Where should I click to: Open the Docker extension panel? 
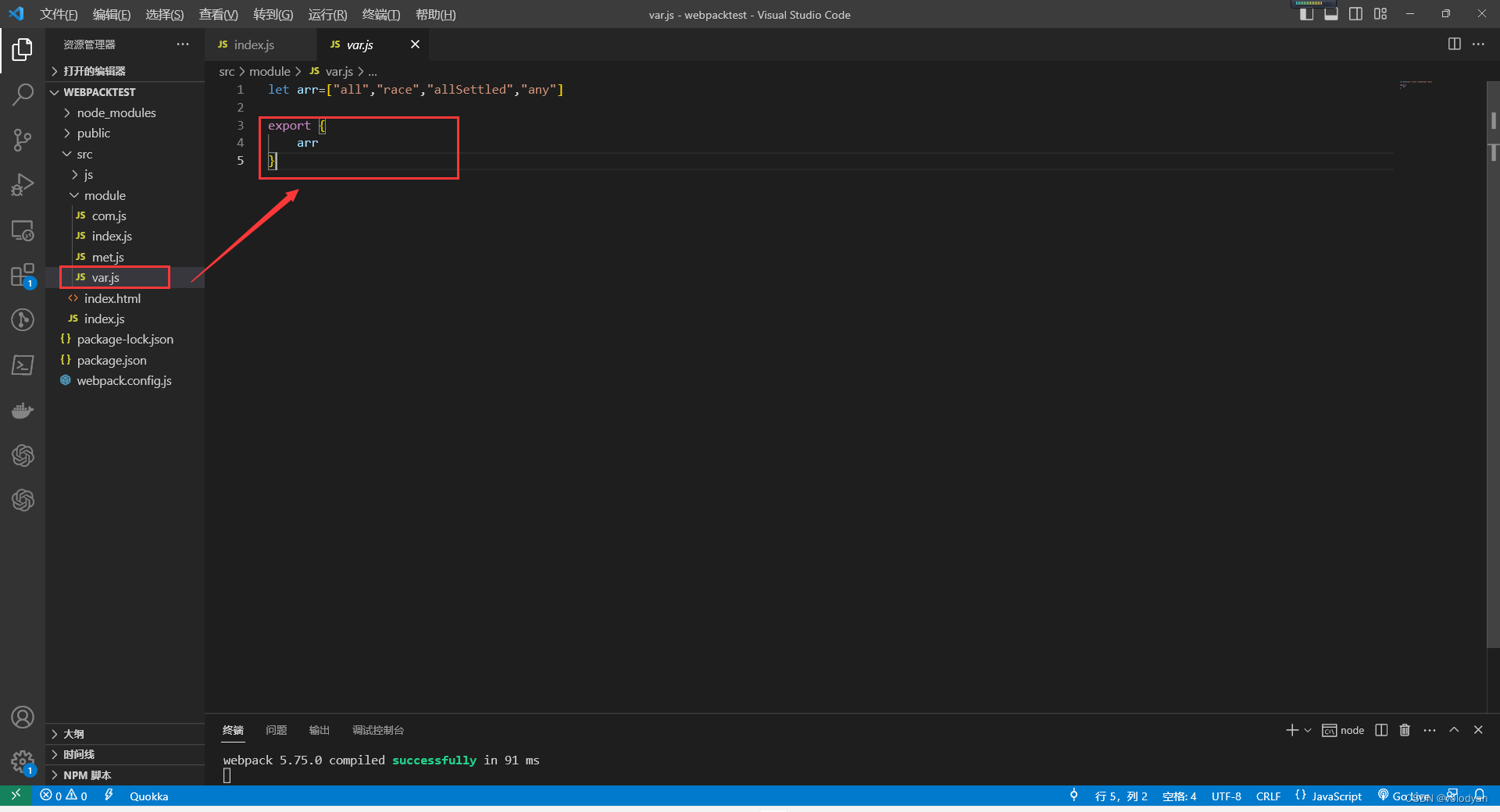pos(23,410)
